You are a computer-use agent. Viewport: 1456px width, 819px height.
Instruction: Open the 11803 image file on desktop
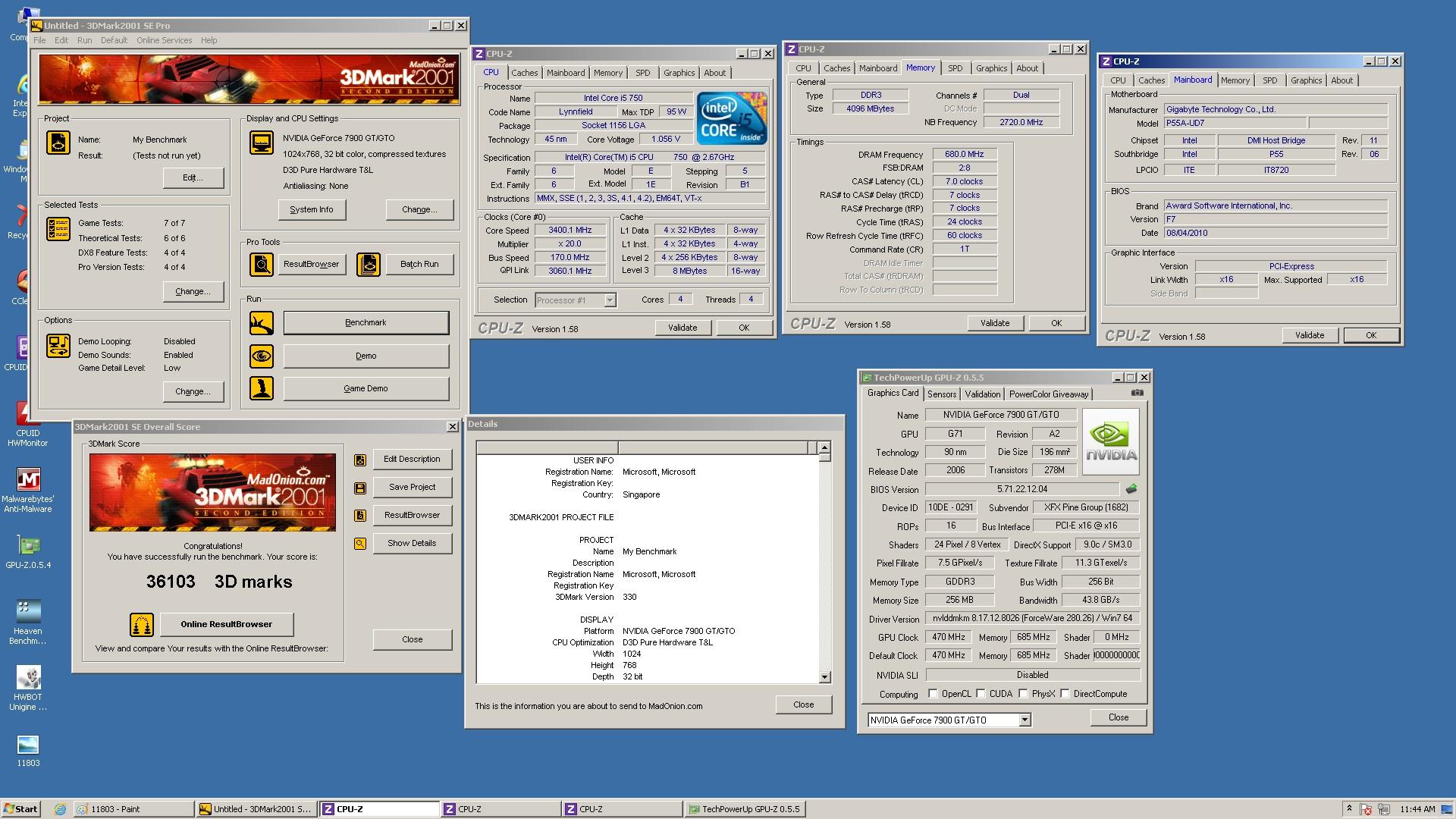(x=28, y=751)
